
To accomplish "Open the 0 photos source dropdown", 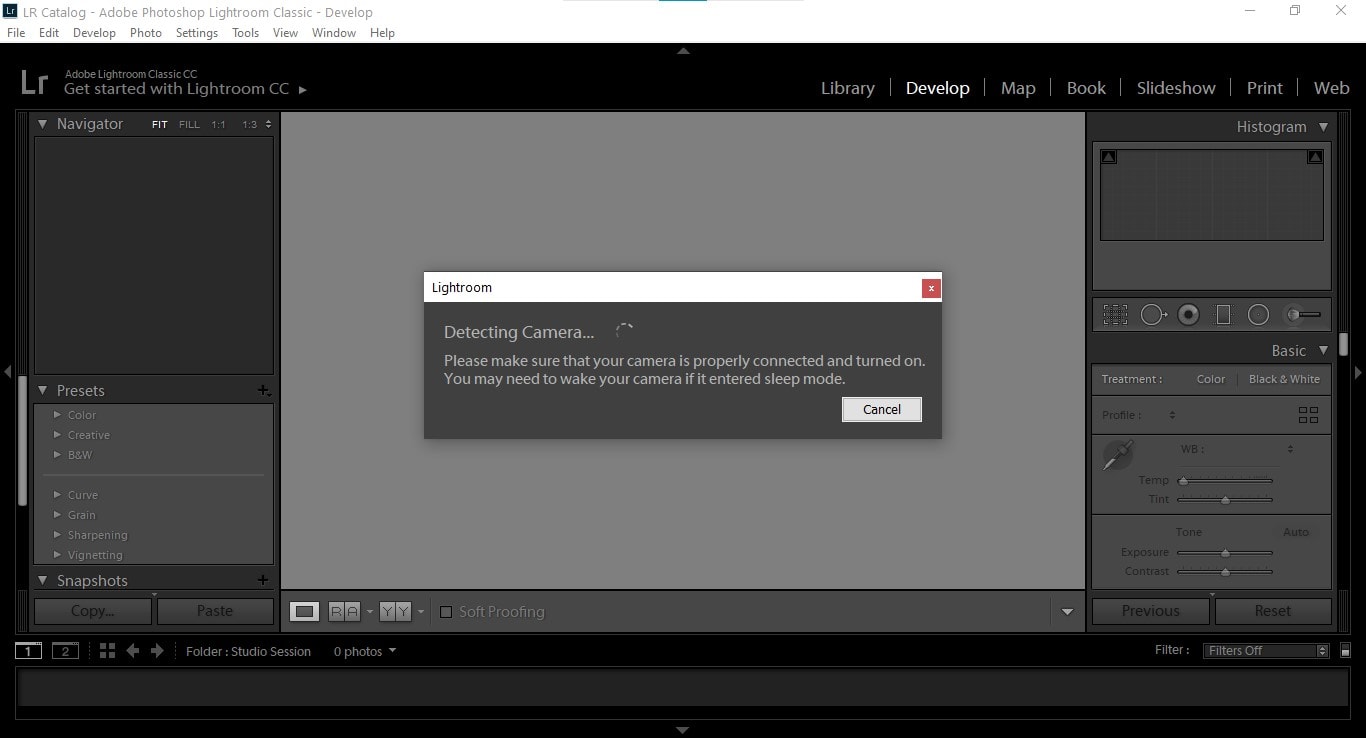I will click(x=364, y=651).
